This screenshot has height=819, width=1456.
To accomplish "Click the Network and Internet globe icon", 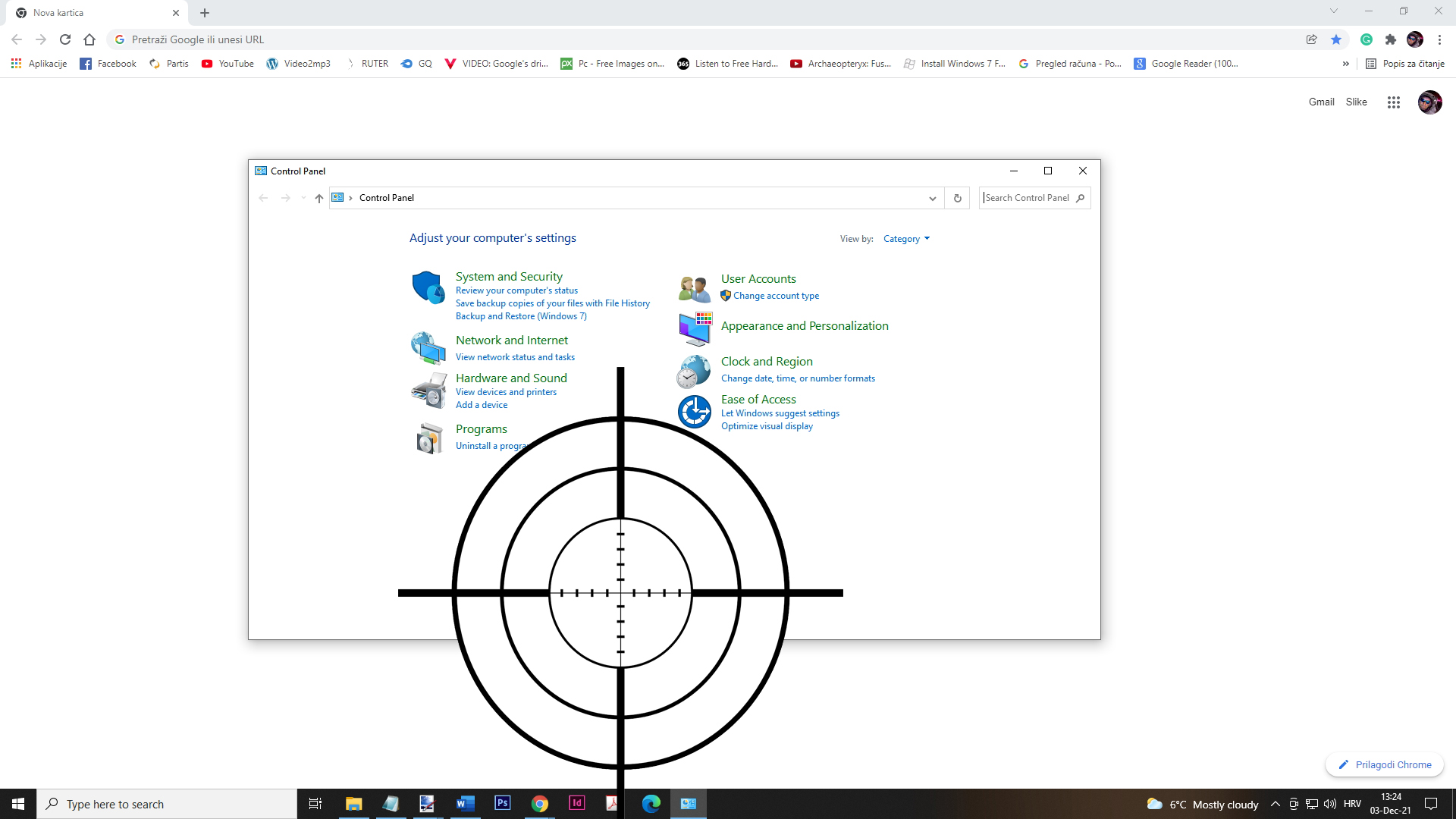I will pos(428,348).
